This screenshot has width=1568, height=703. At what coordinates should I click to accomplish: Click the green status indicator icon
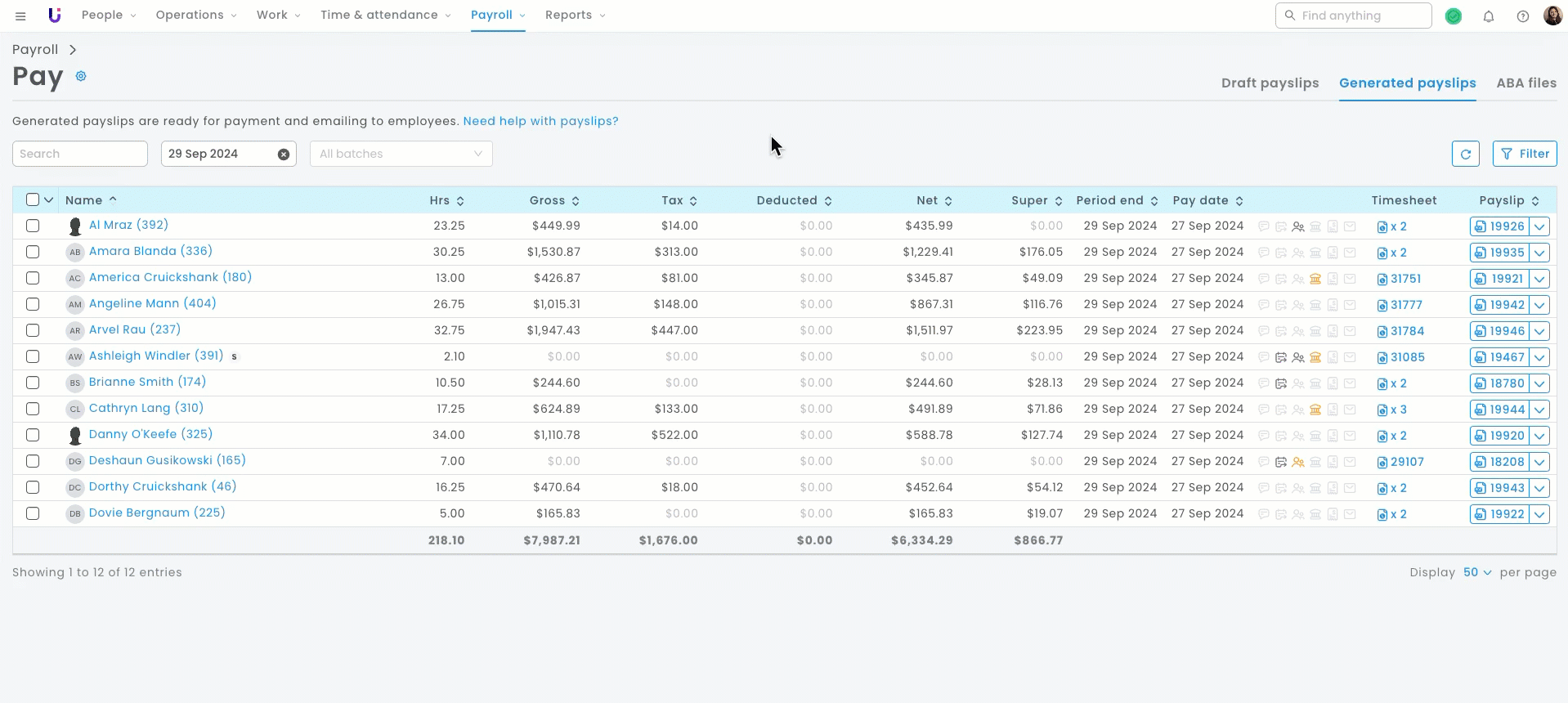1453,16
